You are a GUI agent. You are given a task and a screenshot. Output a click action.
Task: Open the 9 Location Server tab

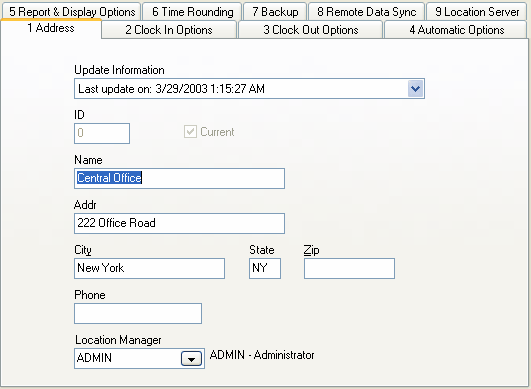[477, 12]
